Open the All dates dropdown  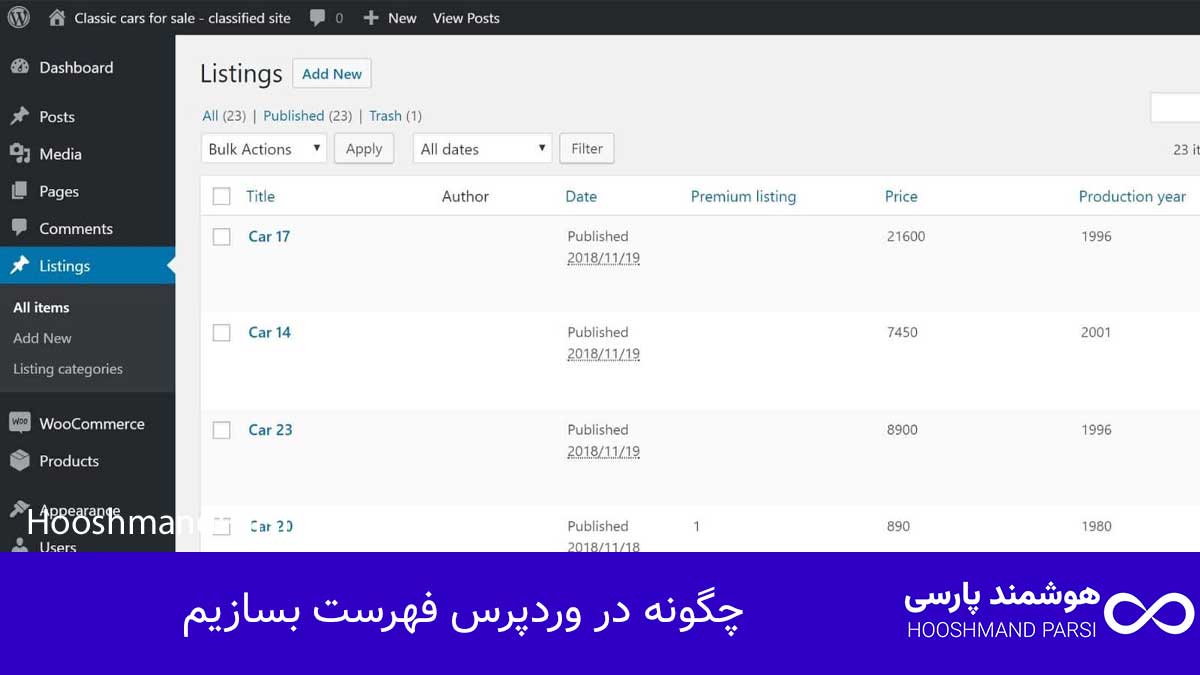click(x=482, y=148)
